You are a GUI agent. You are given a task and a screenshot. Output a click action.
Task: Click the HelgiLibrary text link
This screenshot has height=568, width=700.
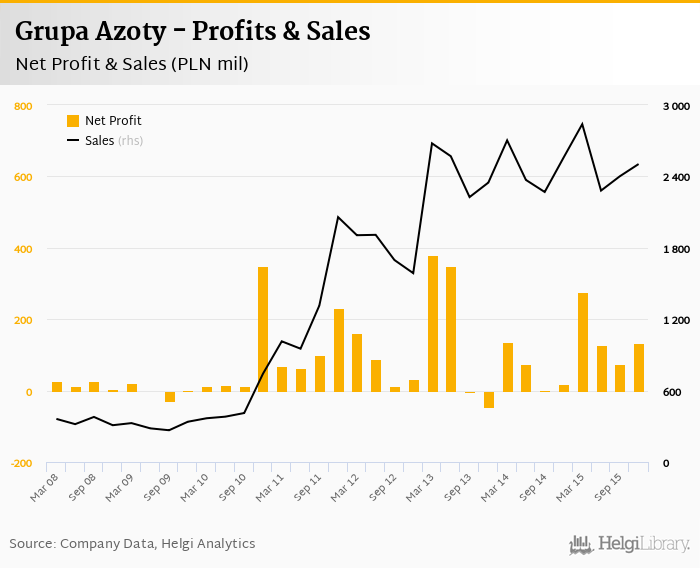point(644,544)
